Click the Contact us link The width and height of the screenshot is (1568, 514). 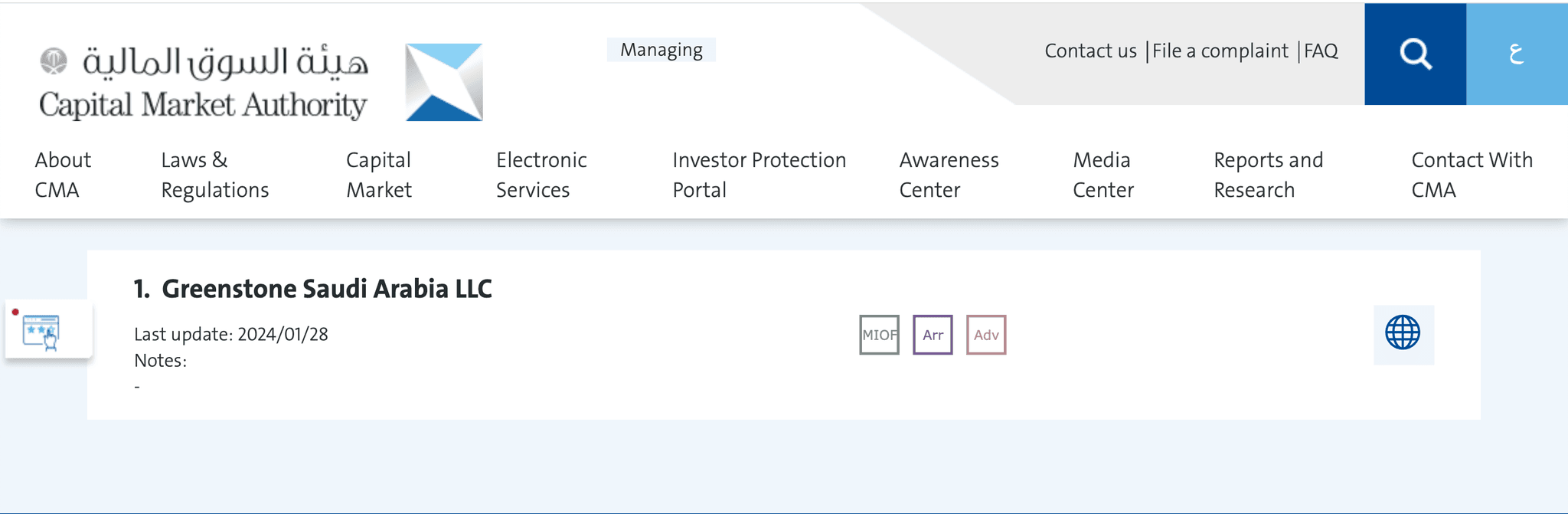pyautogui.click(x=1090, y=51)
